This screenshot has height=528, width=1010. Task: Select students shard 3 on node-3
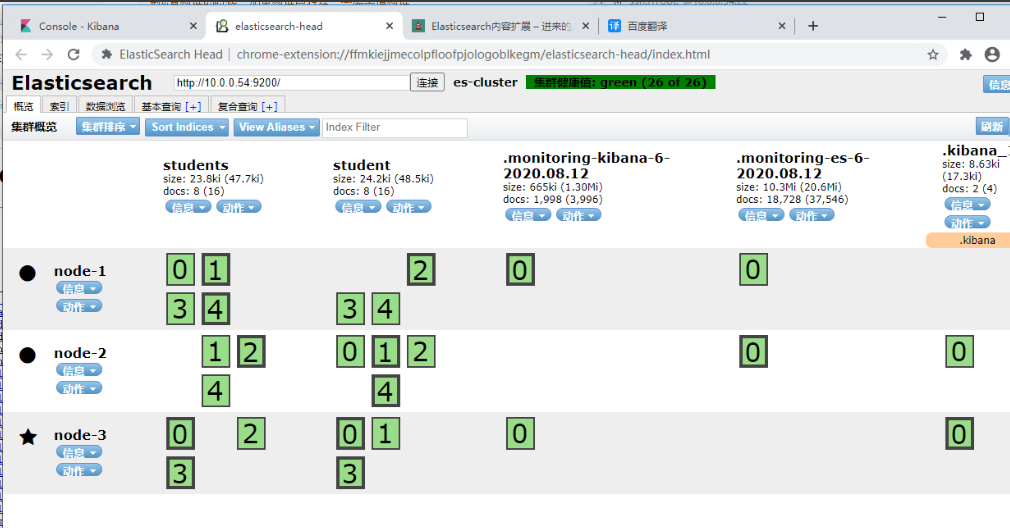tap(180, 473)
